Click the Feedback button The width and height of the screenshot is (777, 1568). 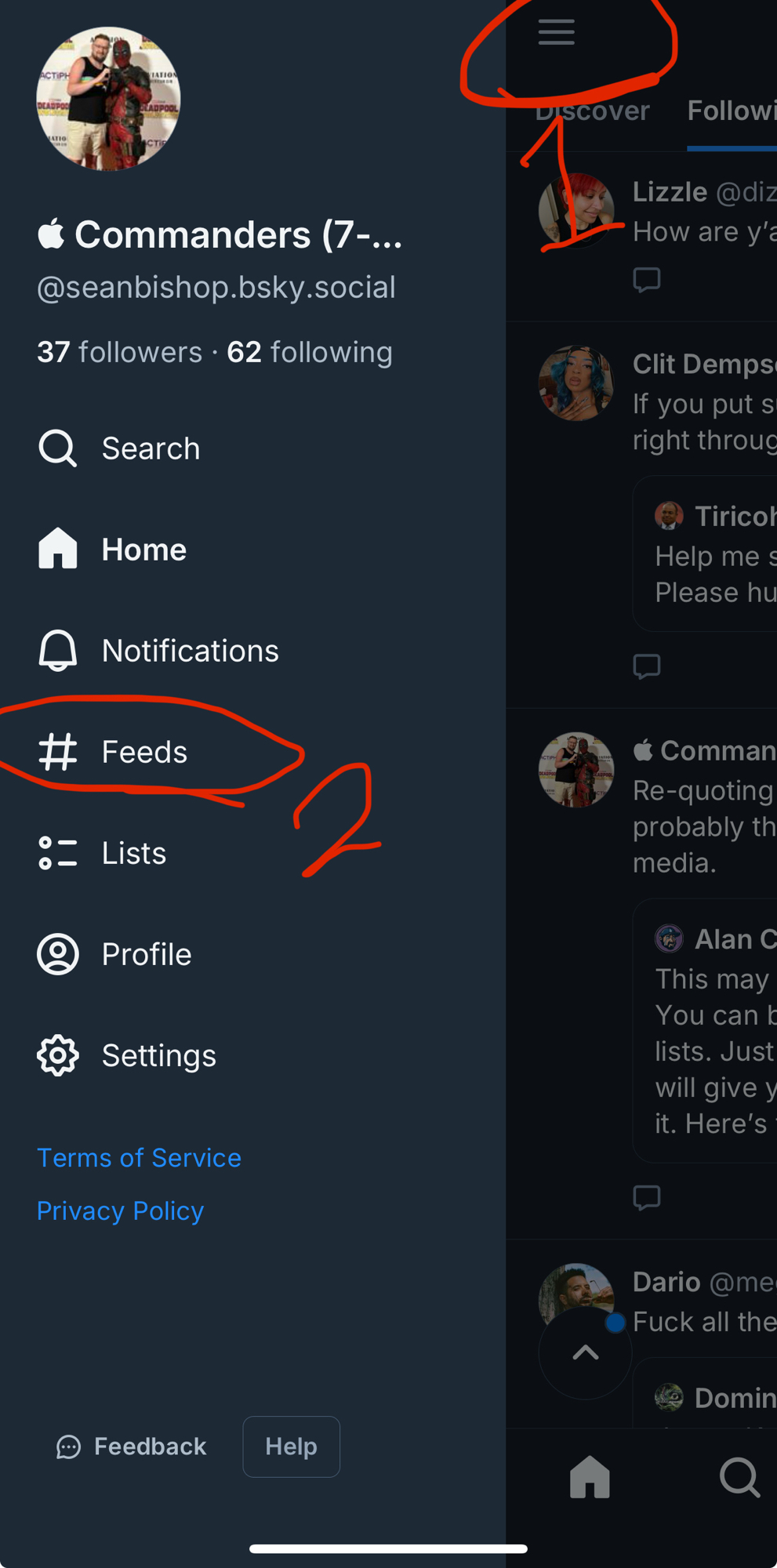click(132, 1446)
